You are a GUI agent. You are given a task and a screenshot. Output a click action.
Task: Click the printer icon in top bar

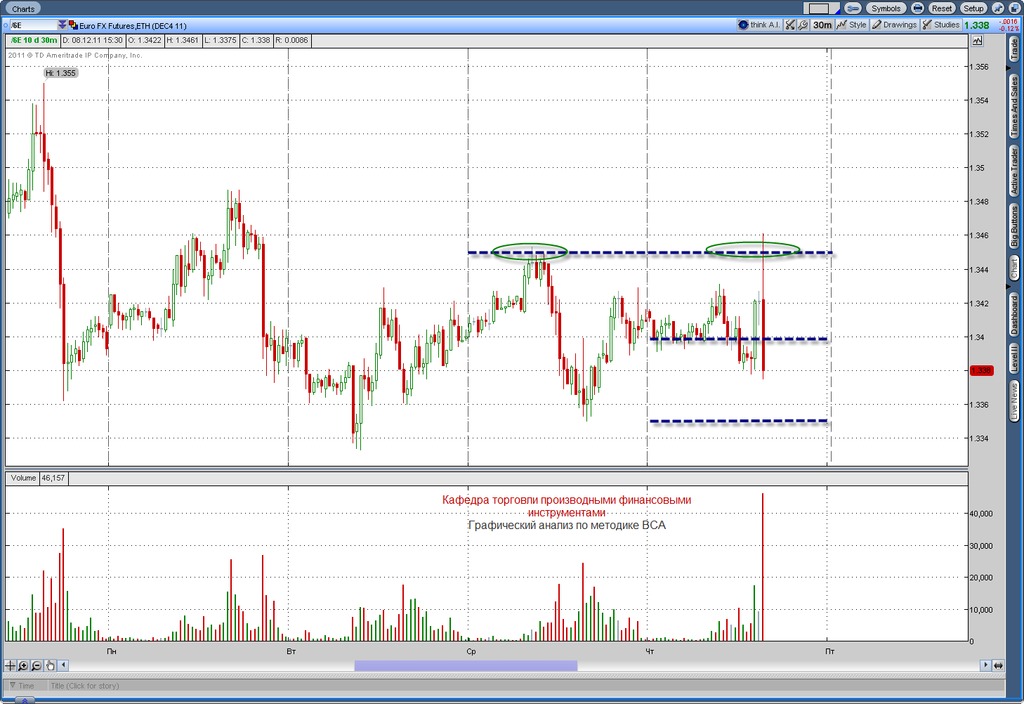click(917, 8)
